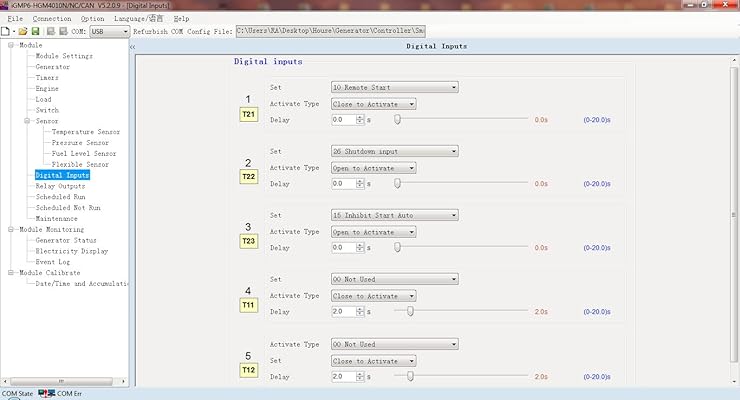Click the down arrow of the vertical scrollbar

point(734,382)
